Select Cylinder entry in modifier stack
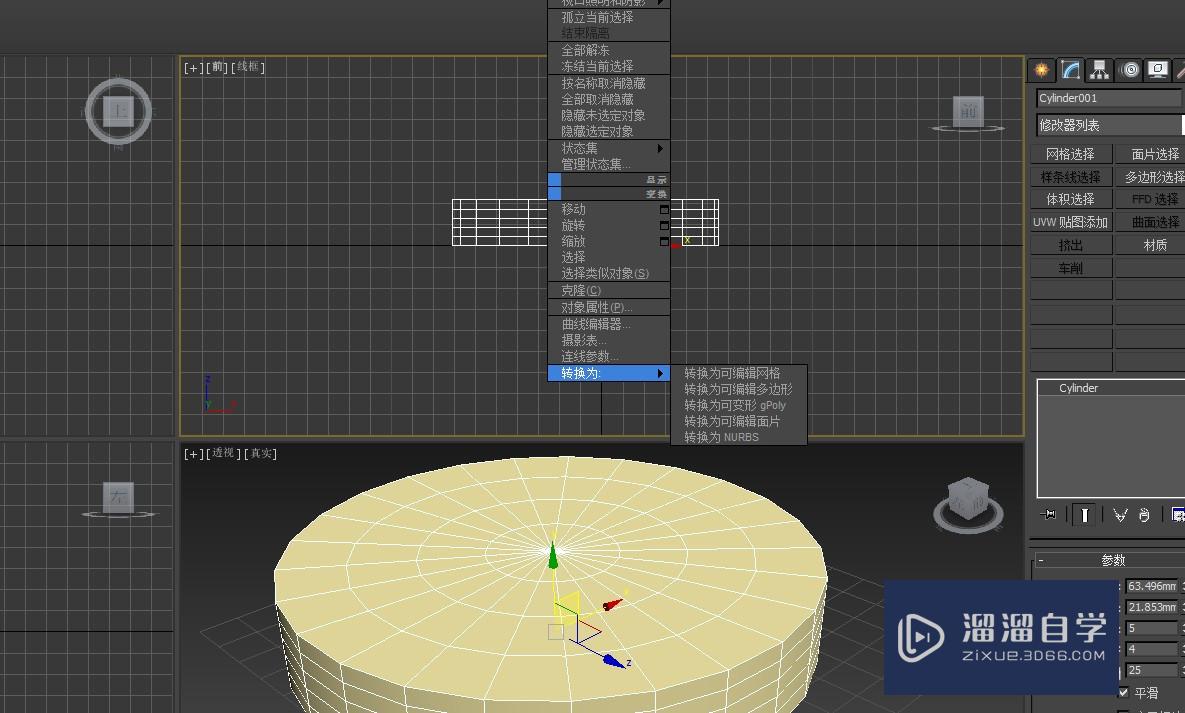The width and height of the screenshot is (1185, 713). pyautogui.click(x=1111, y=388)
